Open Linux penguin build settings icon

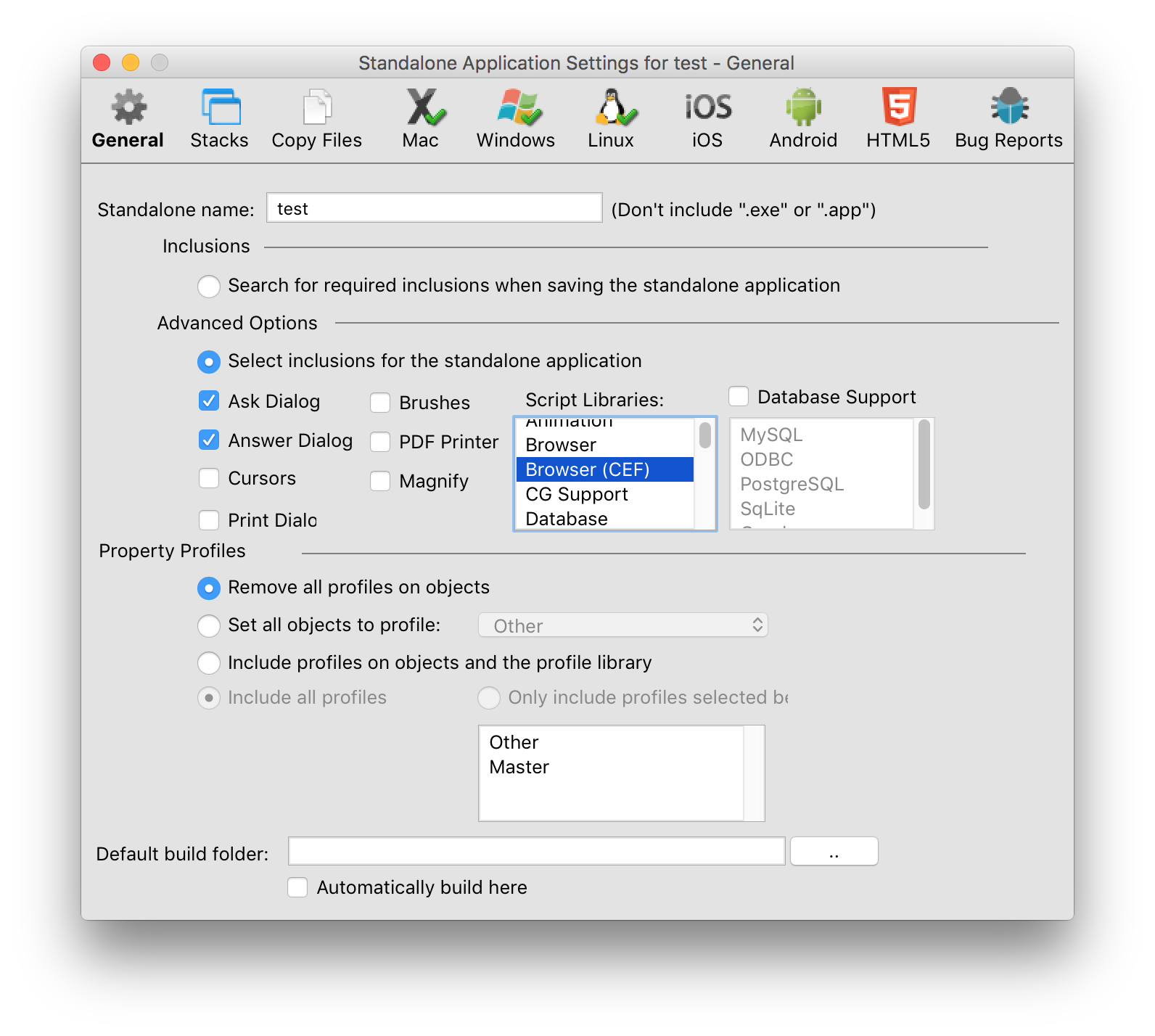tap(615, 107)
